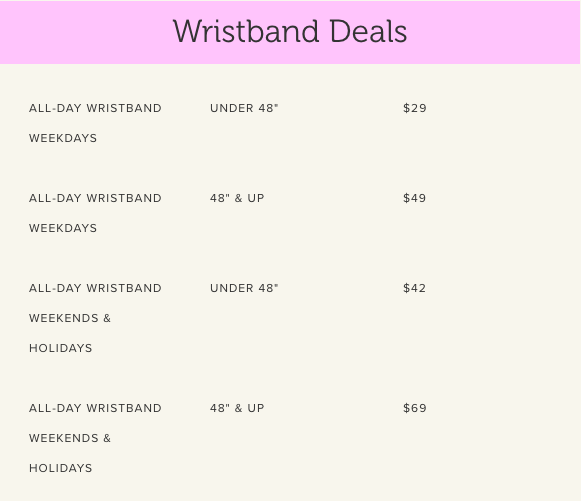Click the first 'UNDER 48"' height label
The width and height of the screenshot is (581, 501).
coord(244,108)
